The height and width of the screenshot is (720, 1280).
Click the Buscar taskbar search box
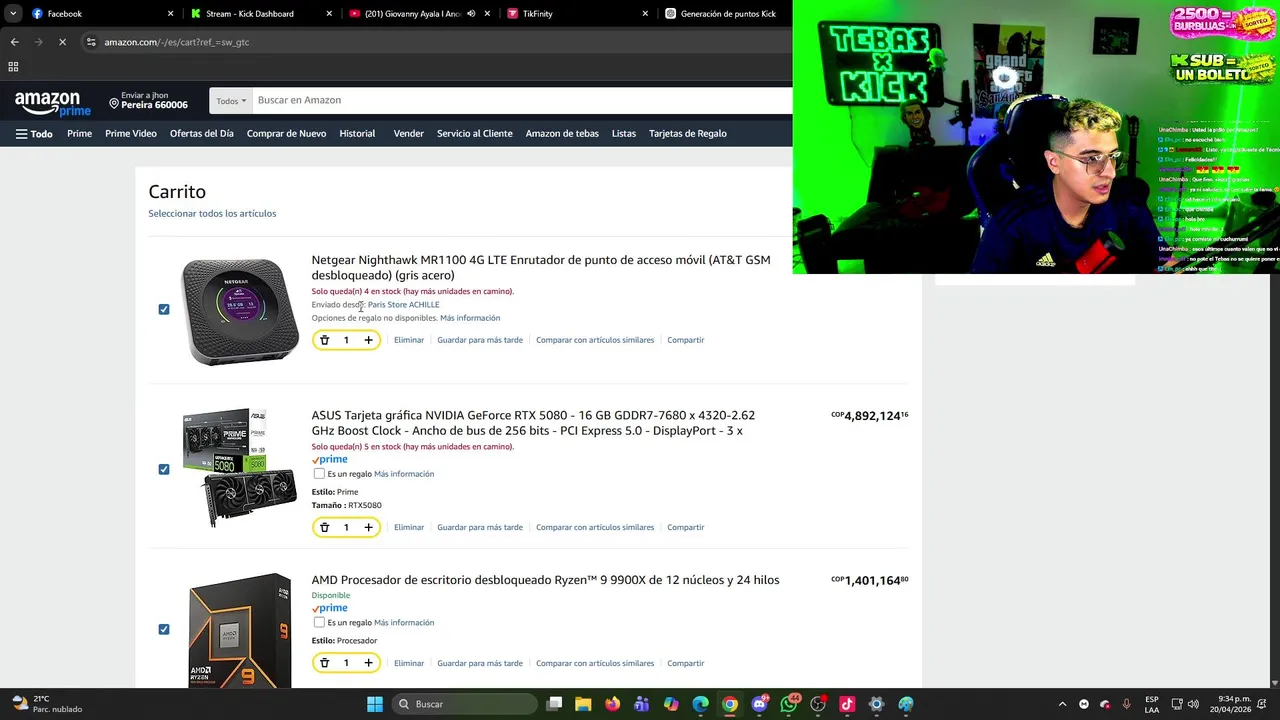[464, 704]
